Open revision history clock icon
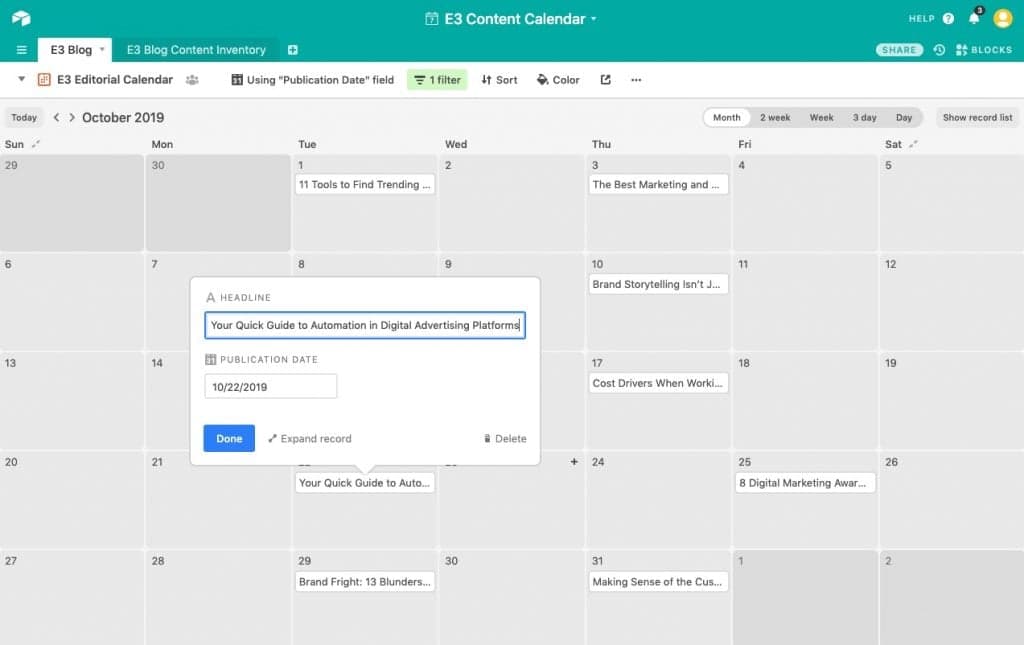This screenshot has height=645, width=1024. click(939, 50)
